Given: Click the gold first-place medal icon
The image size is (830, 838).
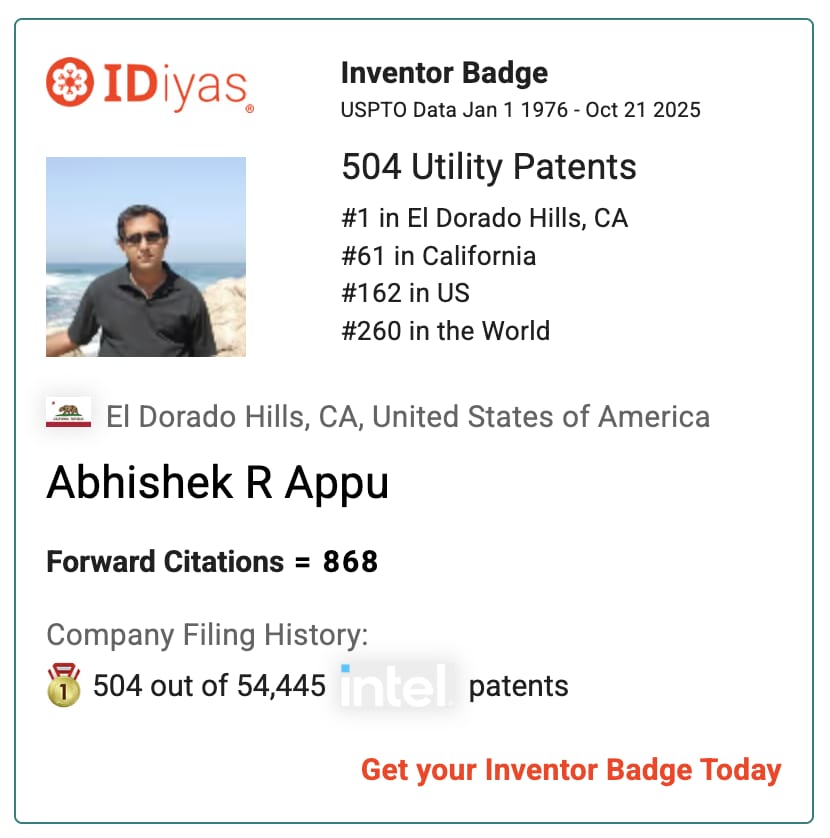Looking at the screenshot, I should point(64,686).
